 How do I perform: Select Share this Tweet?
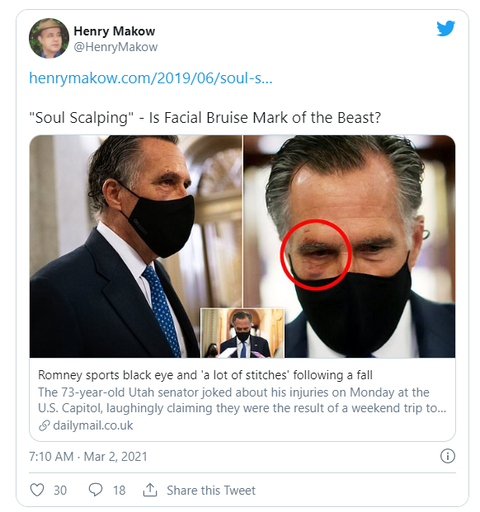click(211, 490)
